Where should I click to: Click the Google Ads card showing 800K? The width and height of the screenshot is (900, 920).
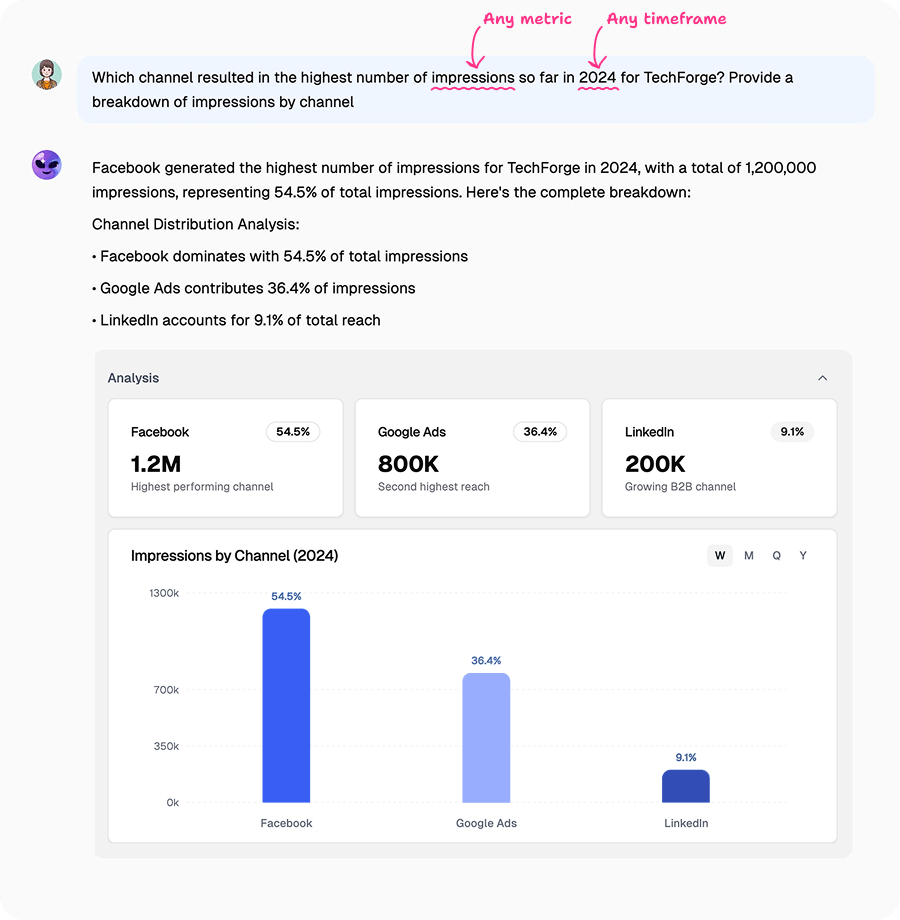click(x=472, y=458)
